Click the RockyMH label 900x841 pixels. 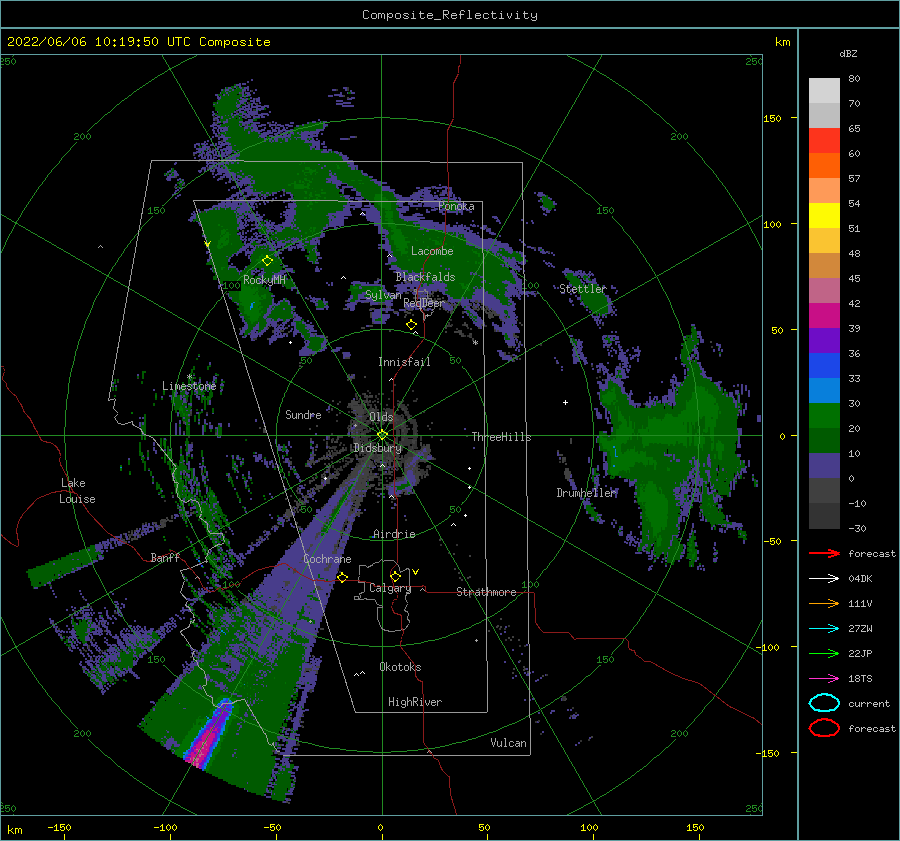pos(264,280)
